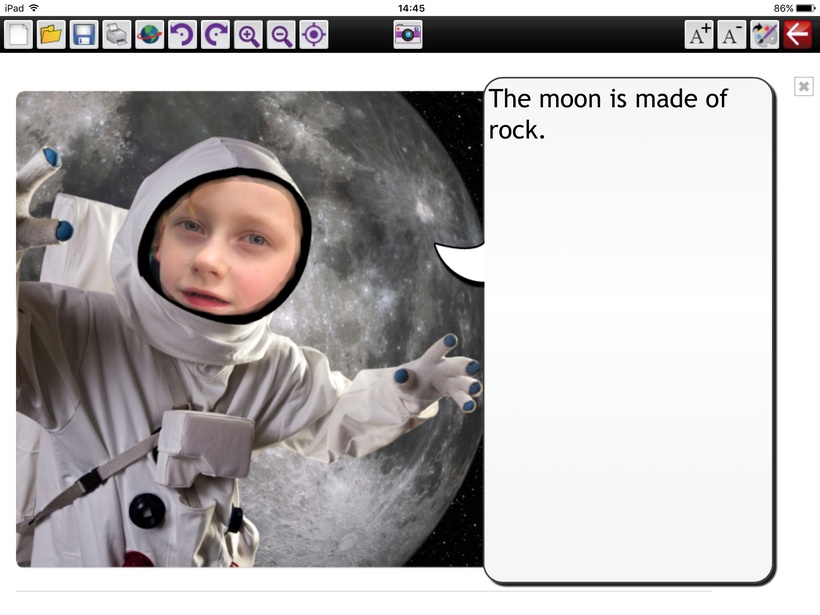Image resolution: width=820 pixels, height=615 pixels.
Task: Create a new blank document
Action: click(x=18, y=35)
